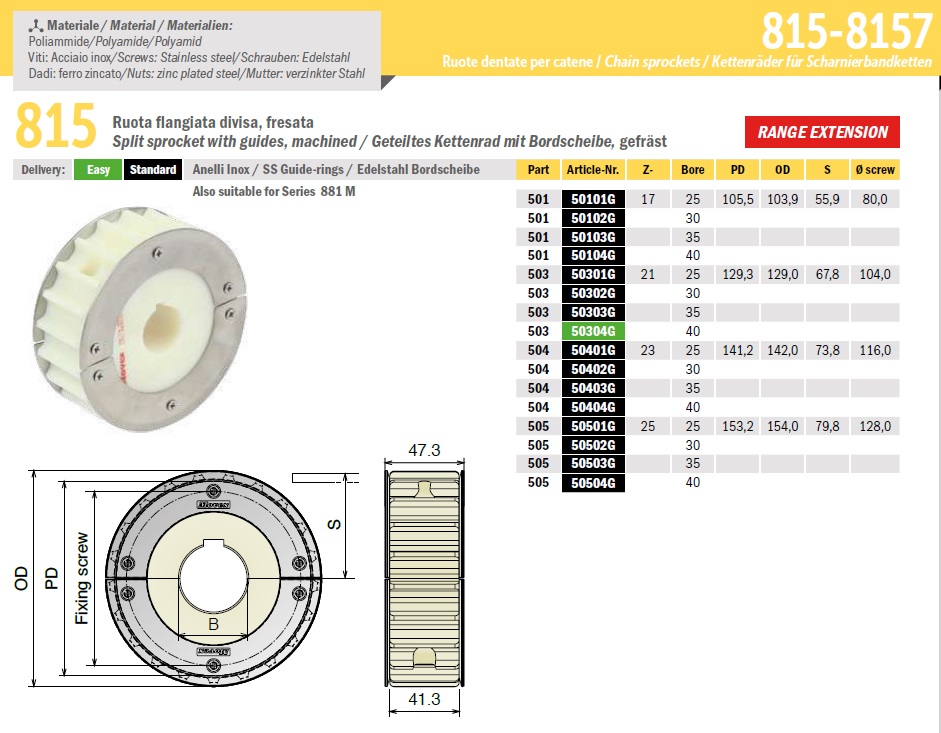Screen dimensions: 941x733
Task: Click article number 50101G
Action: pos(594,199)
